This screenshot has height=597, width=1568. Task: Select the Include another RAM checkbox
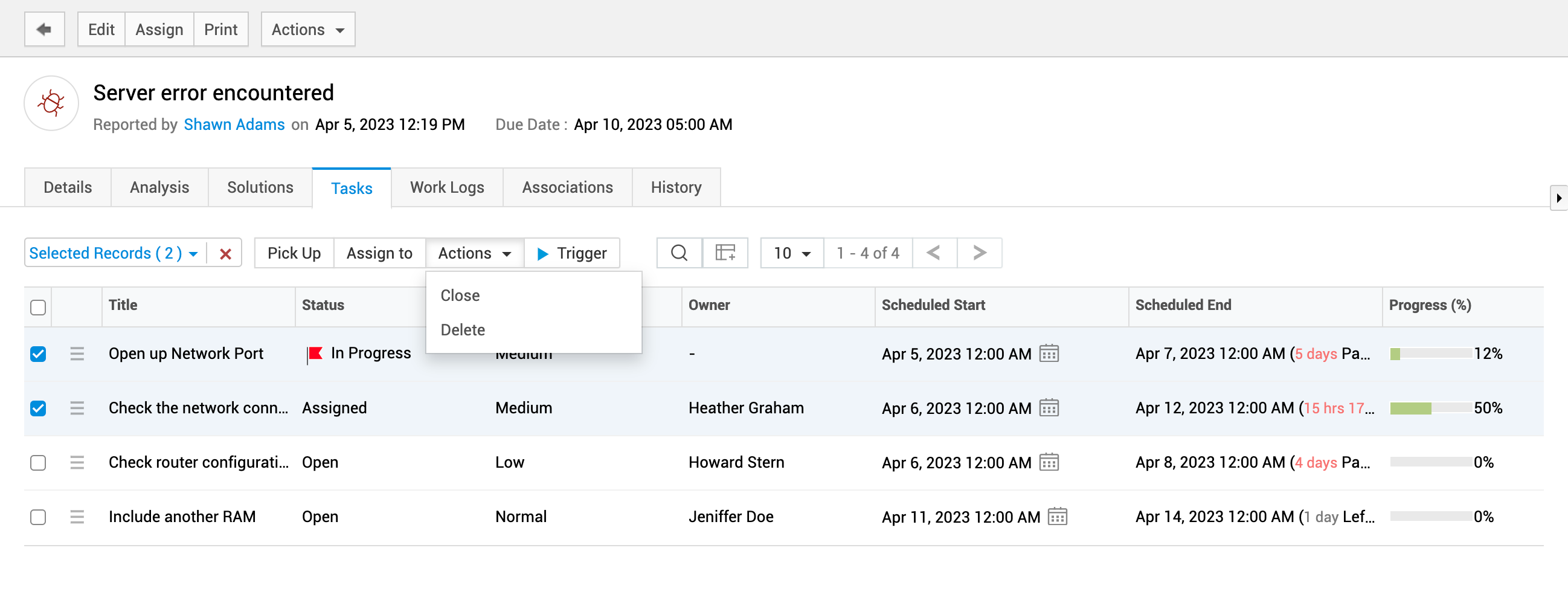coord(38,517)
